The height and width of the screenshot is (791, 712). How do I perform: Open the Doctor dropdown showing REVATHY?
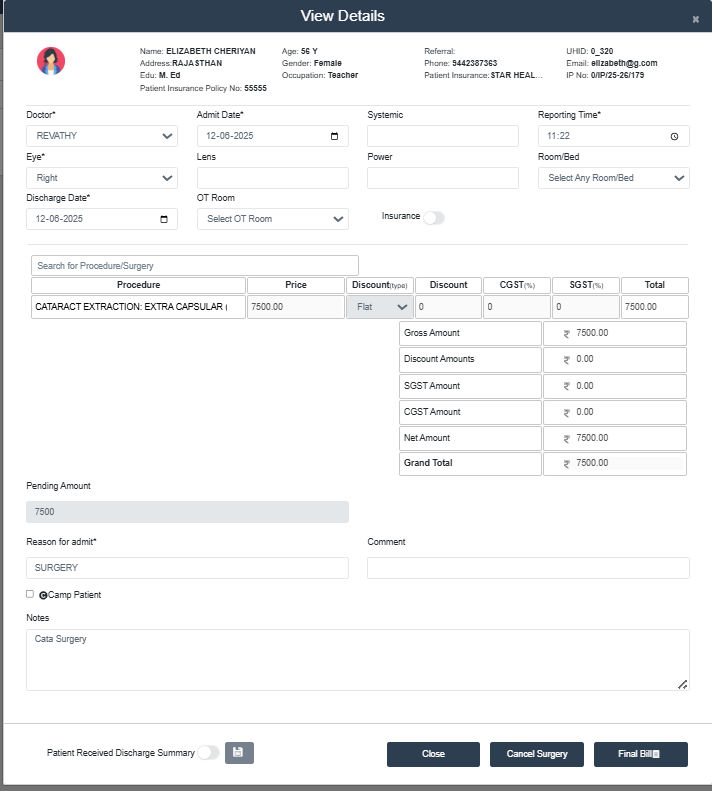coord(102,136)
